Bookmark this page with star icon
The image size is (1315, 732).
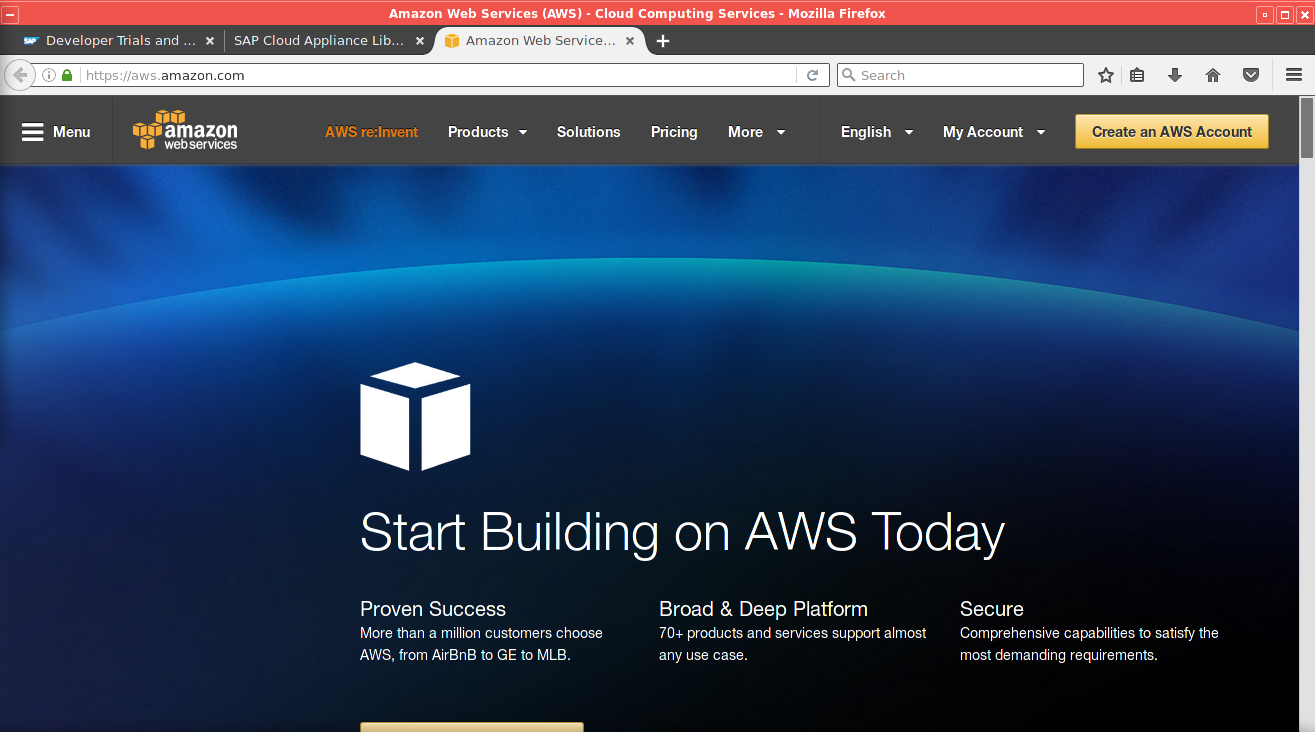[x=1105, y=75]
